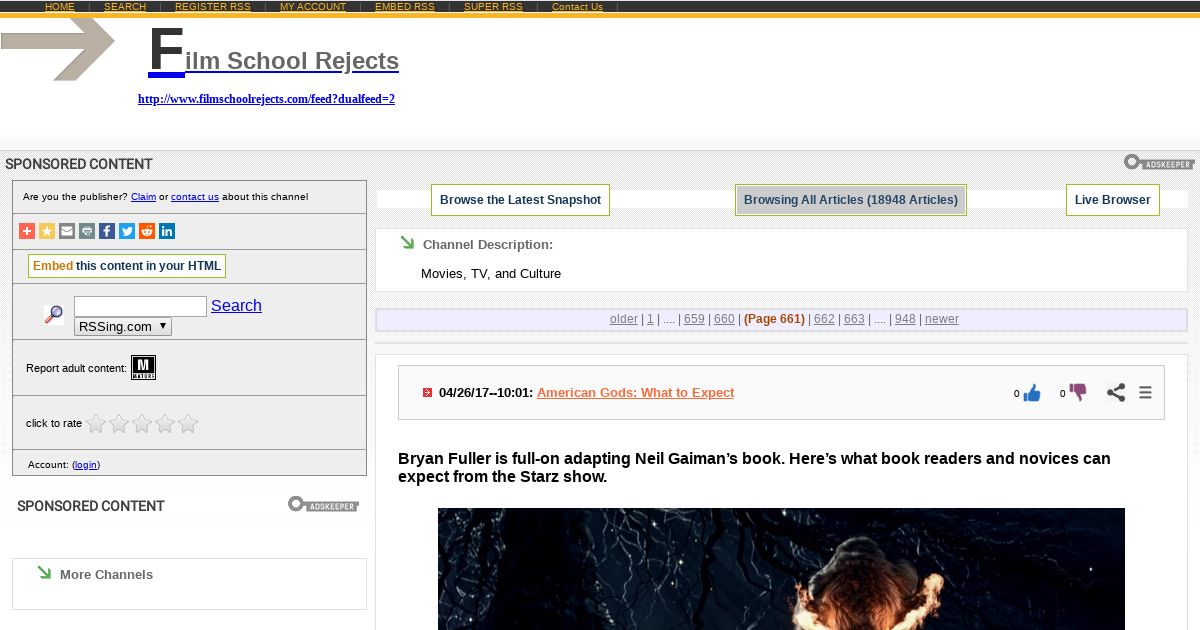Open the article hamburger menu
The width and height of the screenshot is (1200, 630).
tap(1145, 393)
